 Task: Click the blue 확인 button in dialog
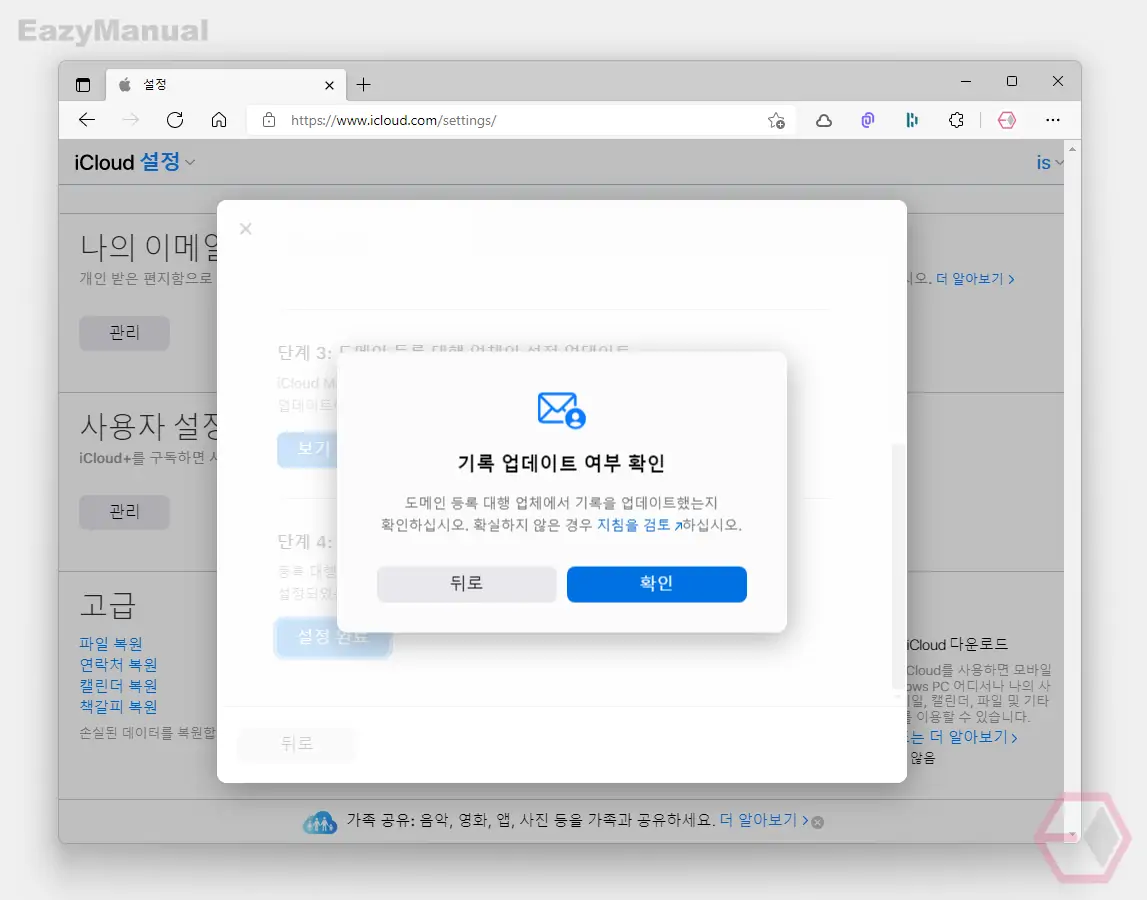656,584
